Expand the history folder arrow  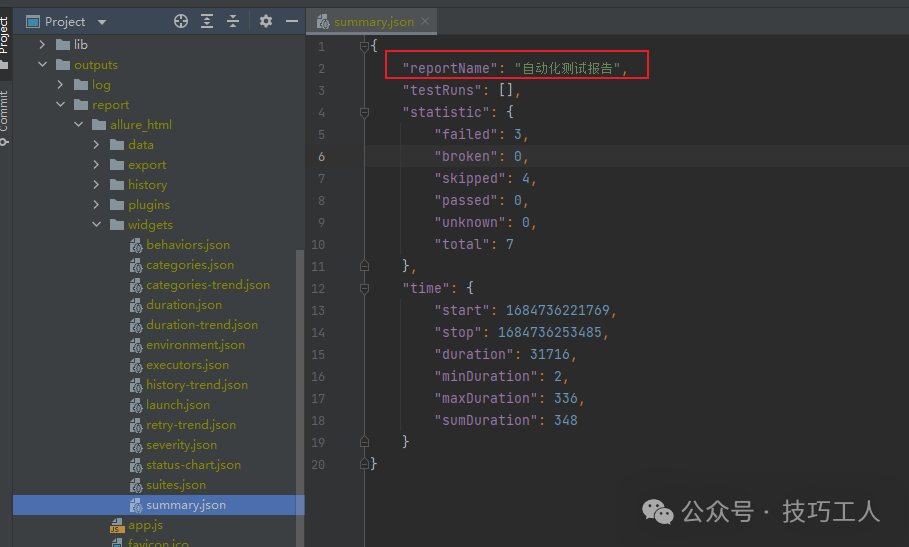point(97,185)
